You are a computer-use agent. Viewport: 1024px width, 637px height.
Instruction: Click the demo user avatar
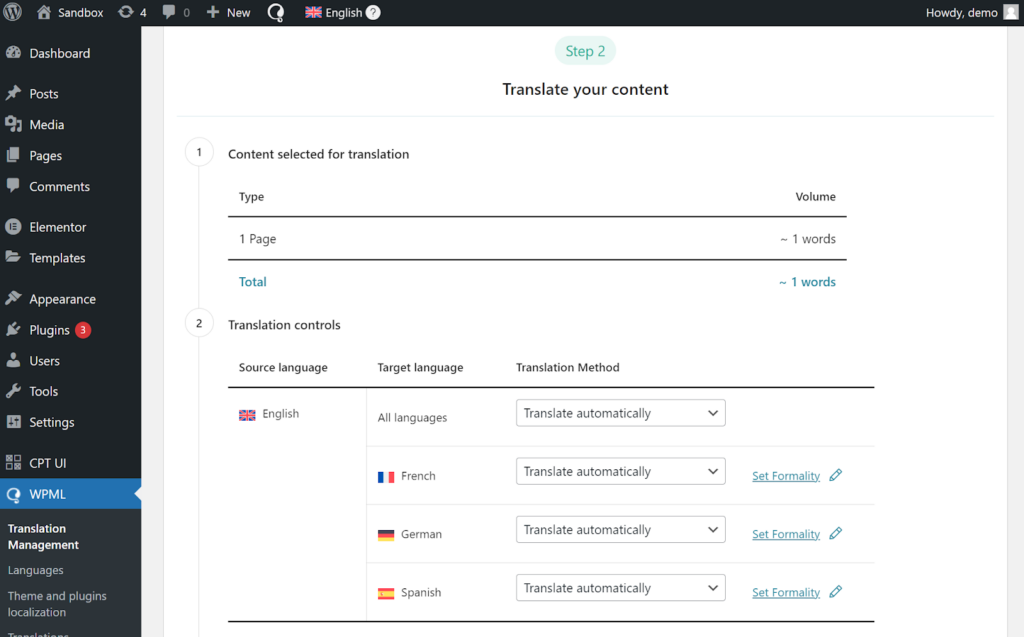[1011, 12]
